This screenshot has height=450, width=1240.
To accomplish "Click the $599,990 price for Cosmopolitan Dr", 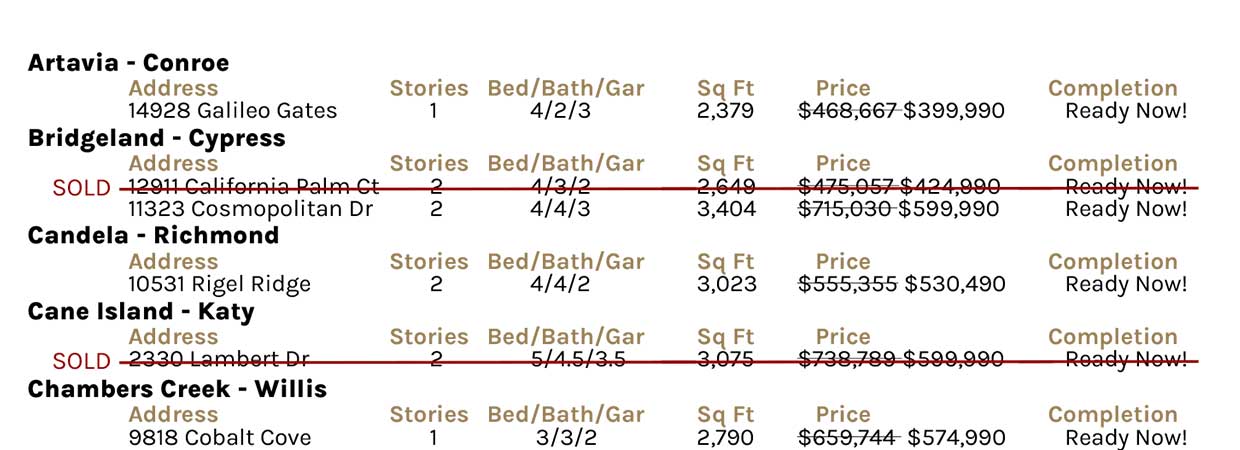I will click(x=949, y=209).
